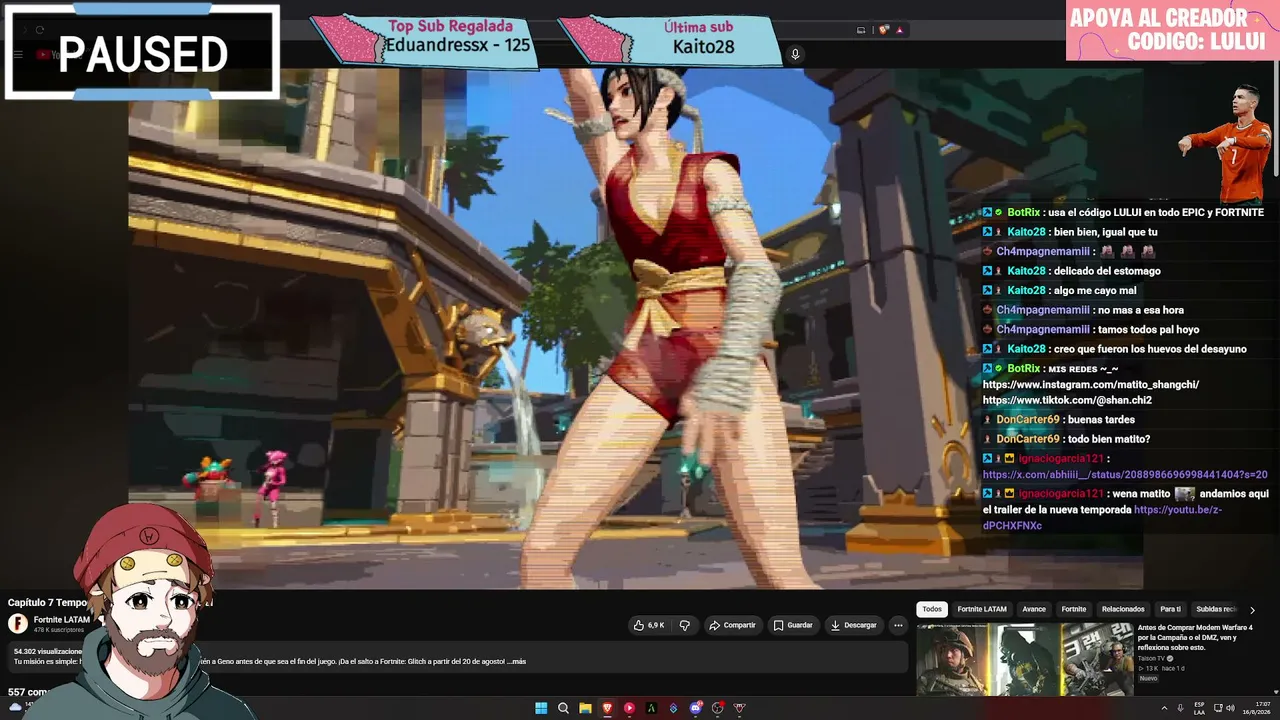Viewport: 1280px width, 720px height.
Task: Expand more filter chips with the right arrow
Action: coord(1252,610)
